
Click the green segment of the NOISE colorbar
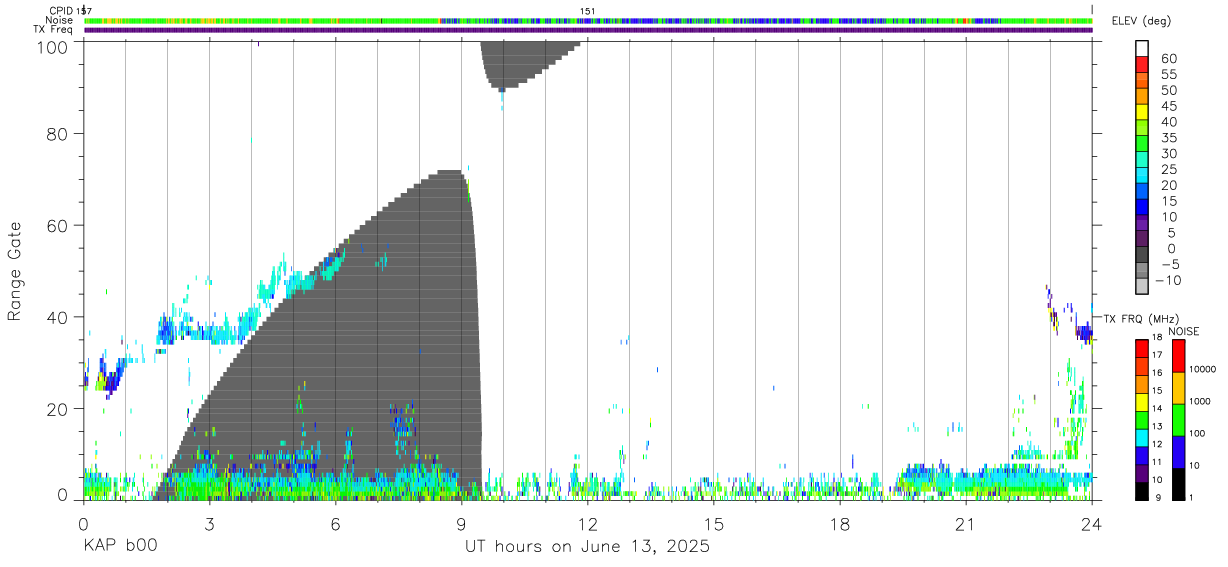[1178, 420]
